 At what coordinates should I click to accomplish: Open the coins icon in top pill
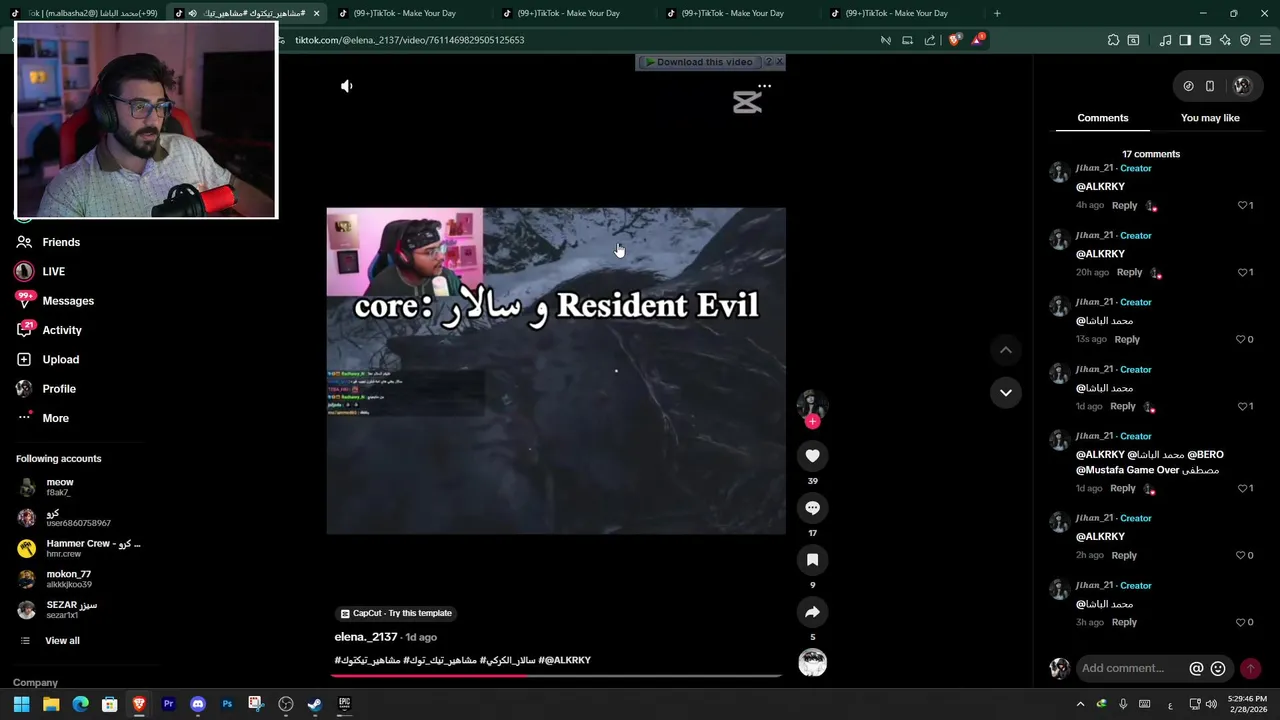point(1188,86)
